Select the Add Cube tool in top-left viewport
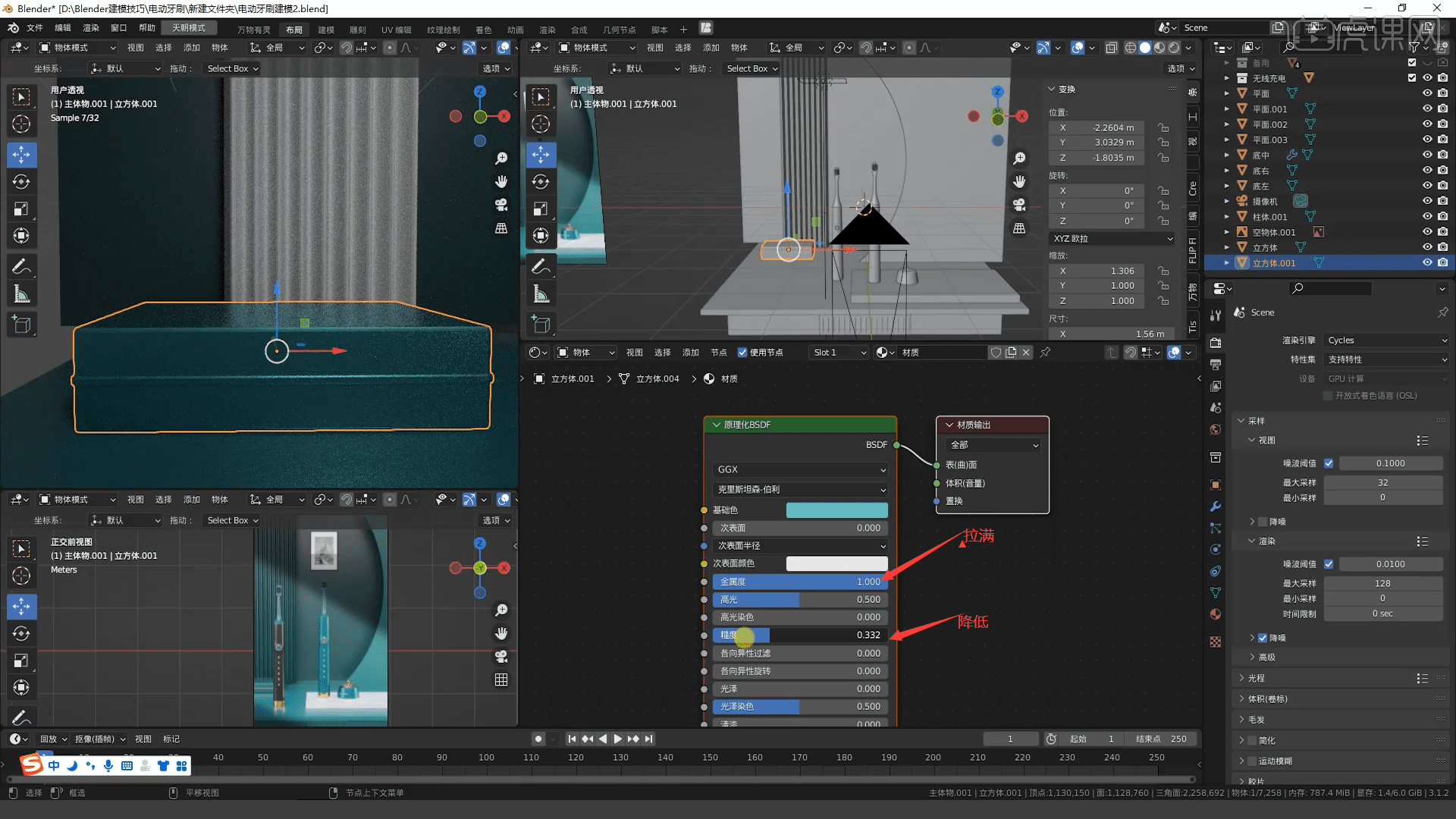Image resolution: width=1456 pixels, height=819 pixels. [21, 325]
